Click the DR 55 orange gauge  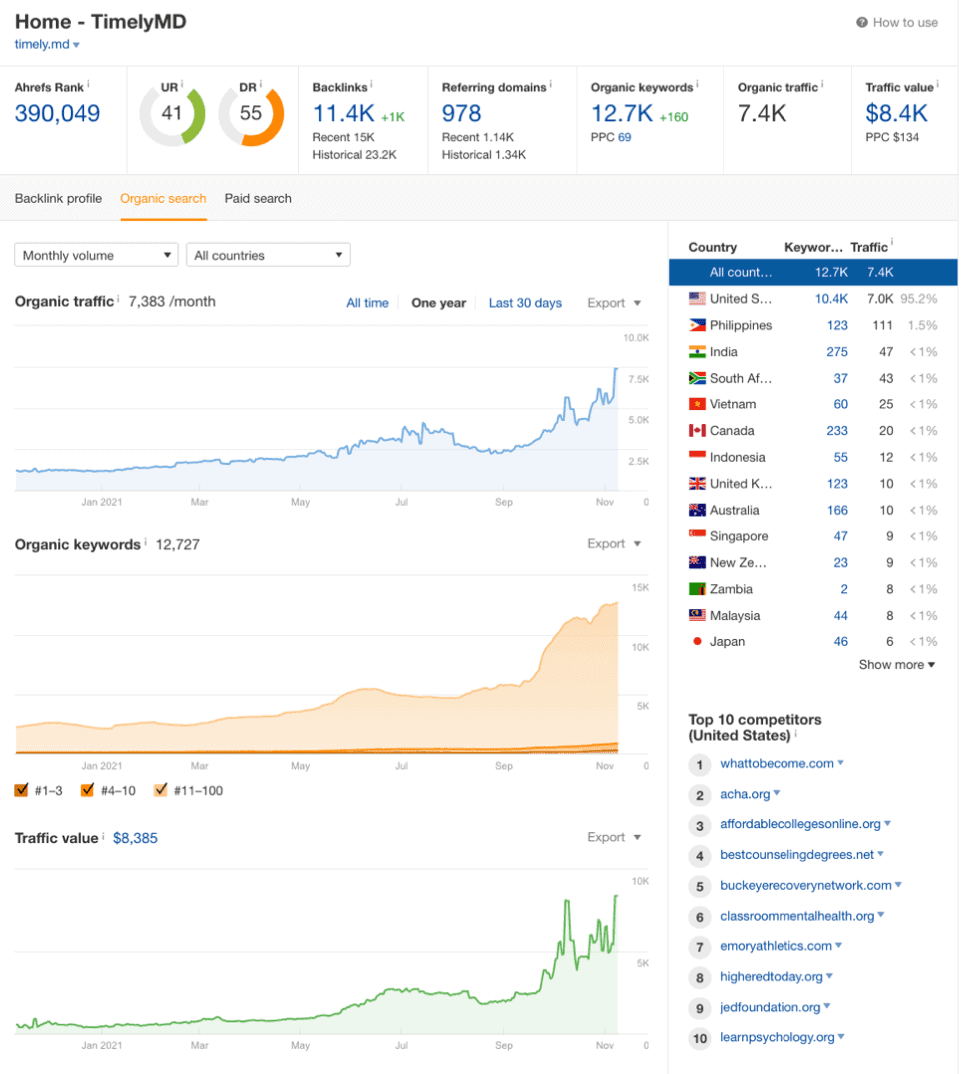[x=251, y=114]
